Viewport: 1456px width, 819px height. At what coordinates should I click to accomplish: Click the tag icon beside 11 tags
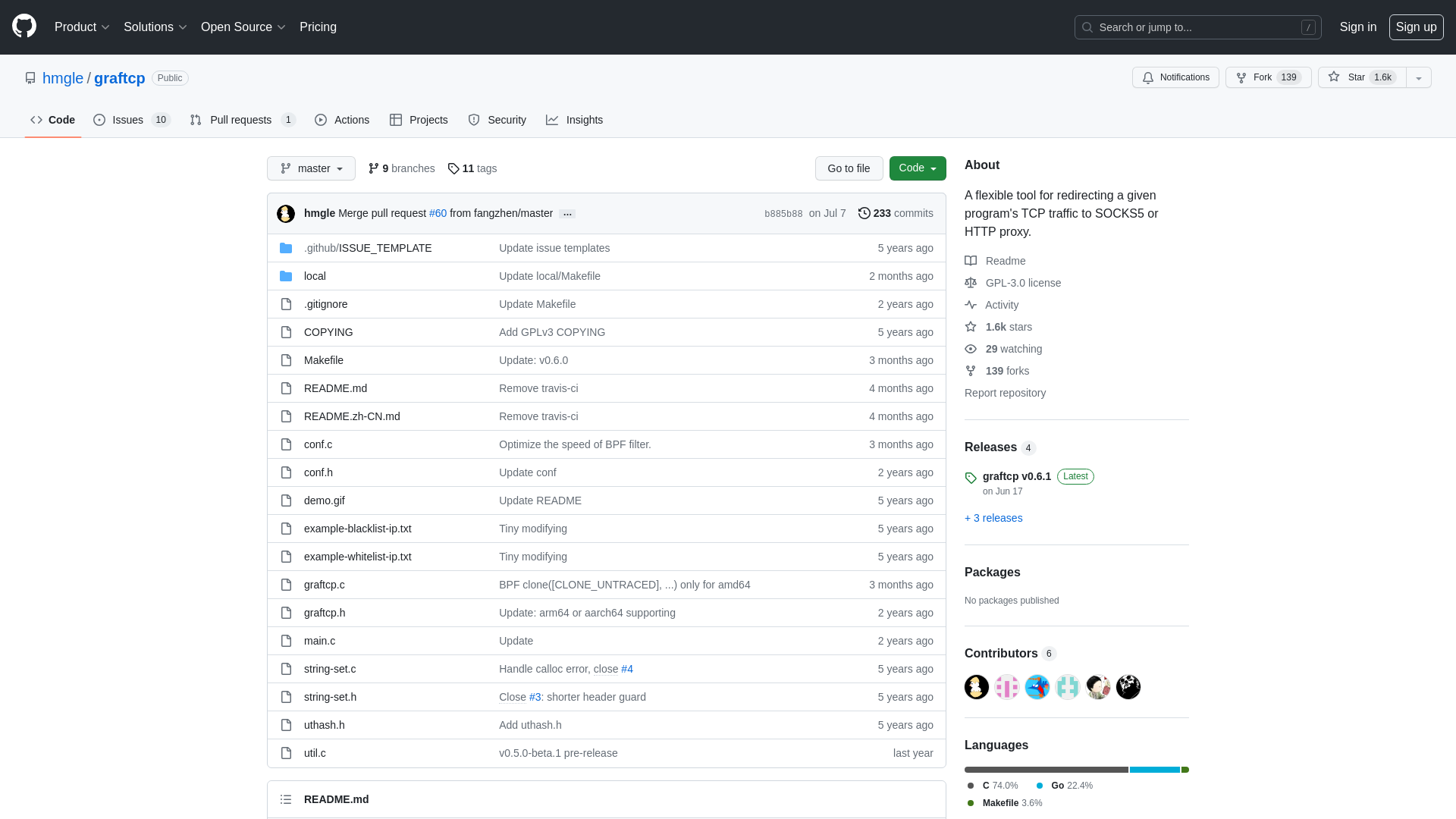(x=453, y=168)
